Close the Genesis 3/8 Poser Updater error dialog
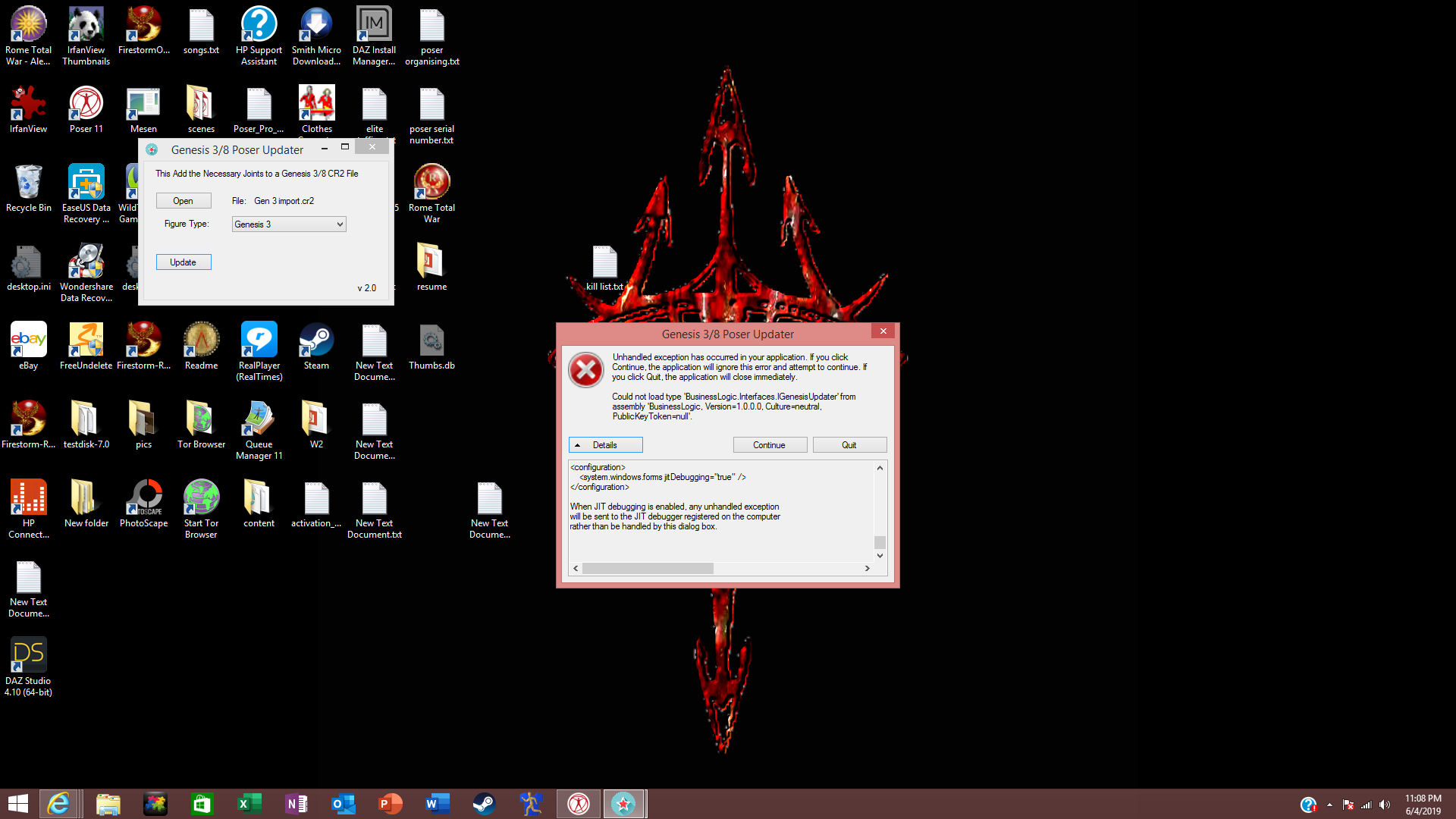The width and height of the screenshot is (1456, 819). pyautogui.click(x=883, y=331)
